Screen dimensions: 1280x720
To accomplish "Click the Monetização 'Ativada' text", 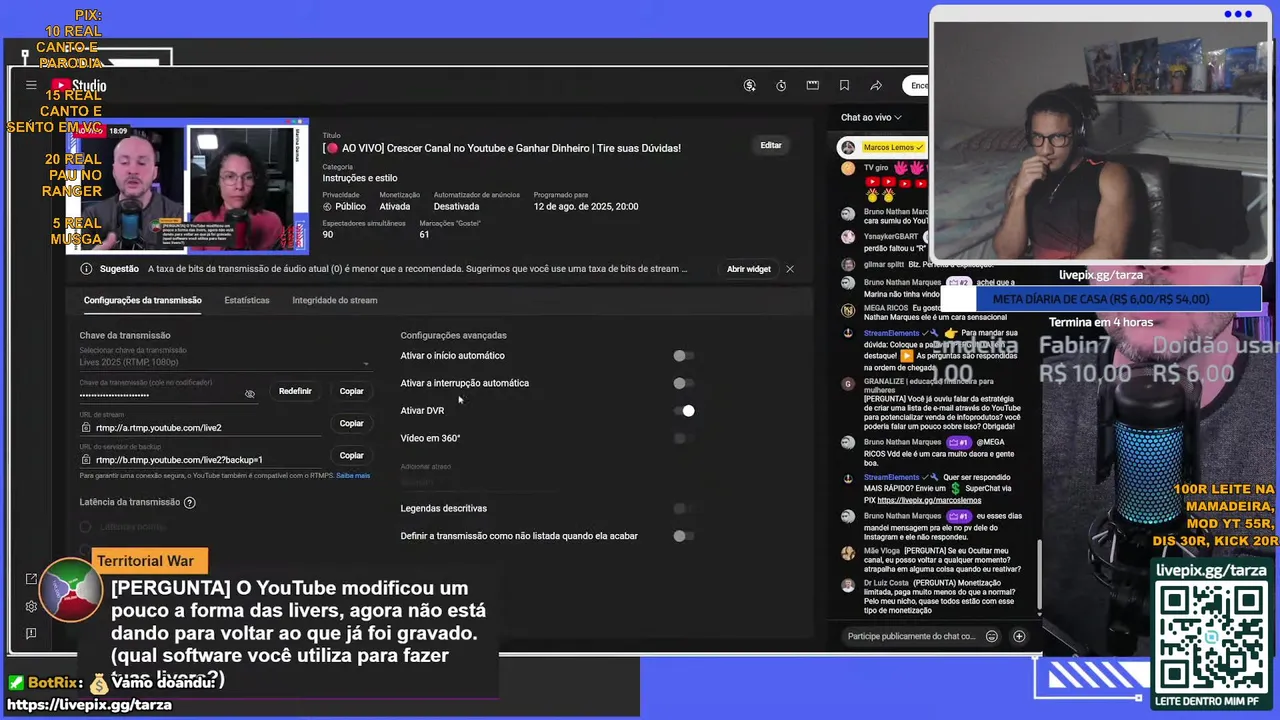I will (x=395, y=207).
